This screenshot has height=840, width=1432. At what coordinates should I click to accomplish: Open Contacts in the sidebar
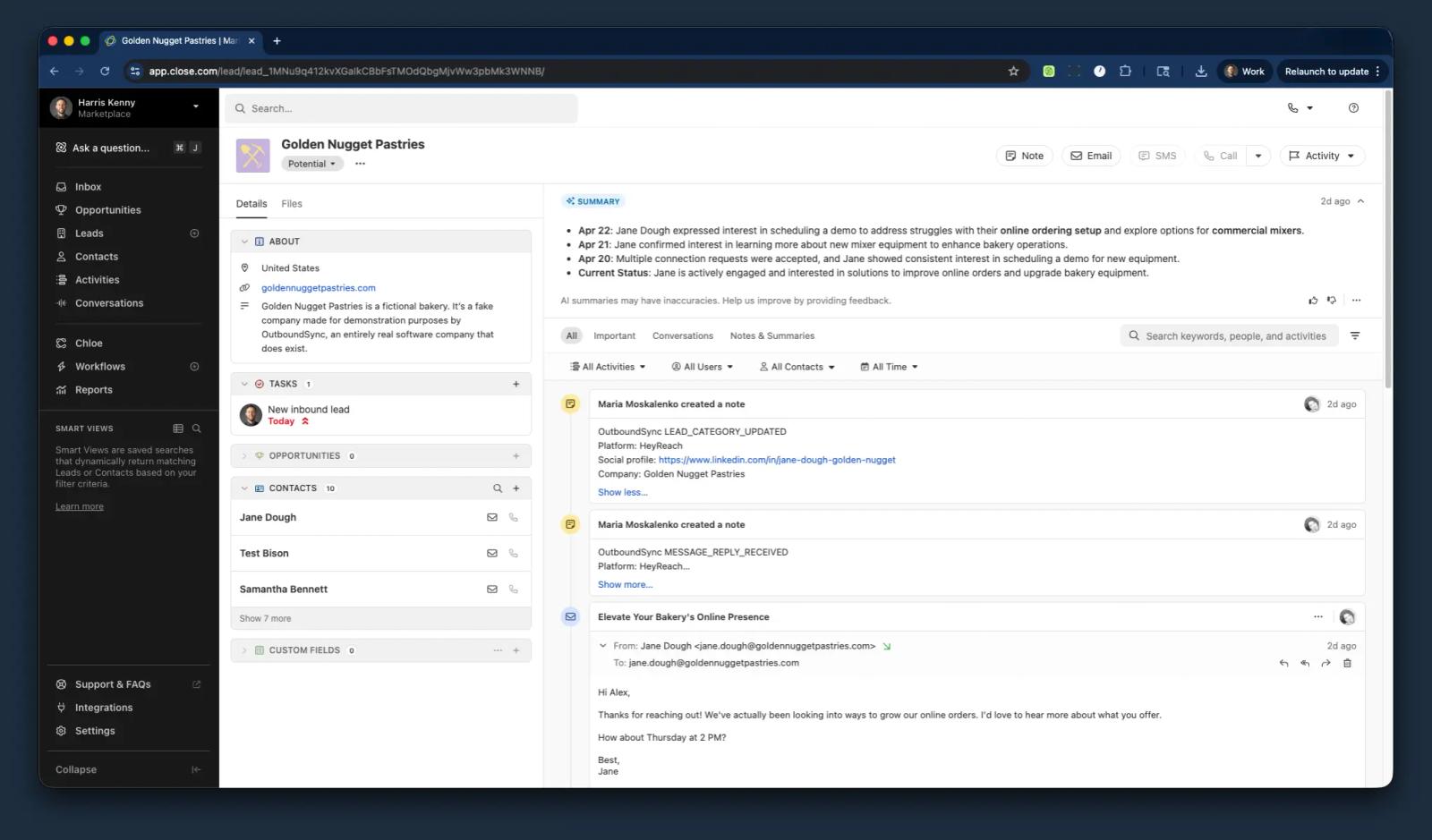click(96, 257)
